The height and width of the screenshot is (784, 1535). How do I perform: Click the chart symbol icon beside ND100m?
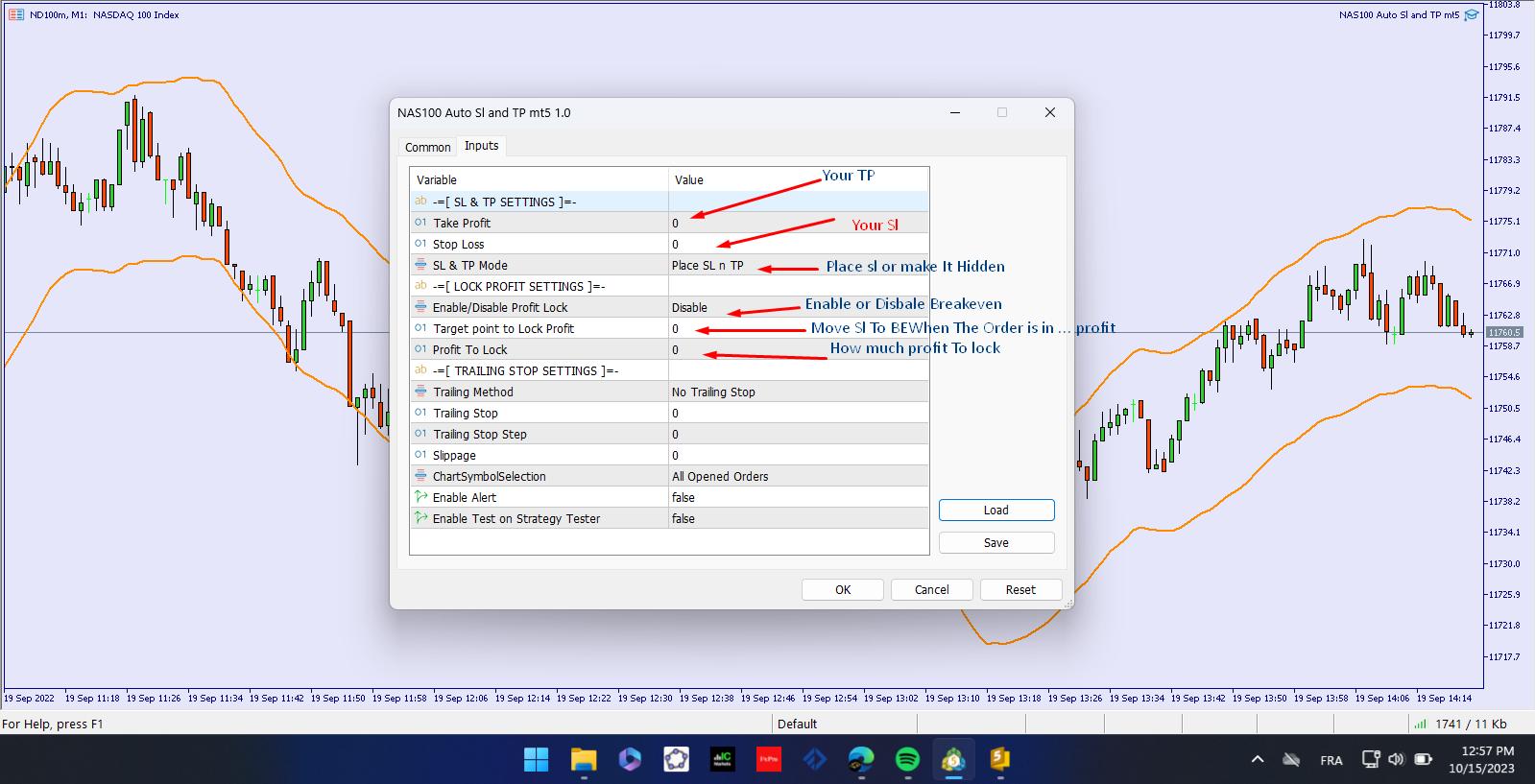(x=16, y=14)
